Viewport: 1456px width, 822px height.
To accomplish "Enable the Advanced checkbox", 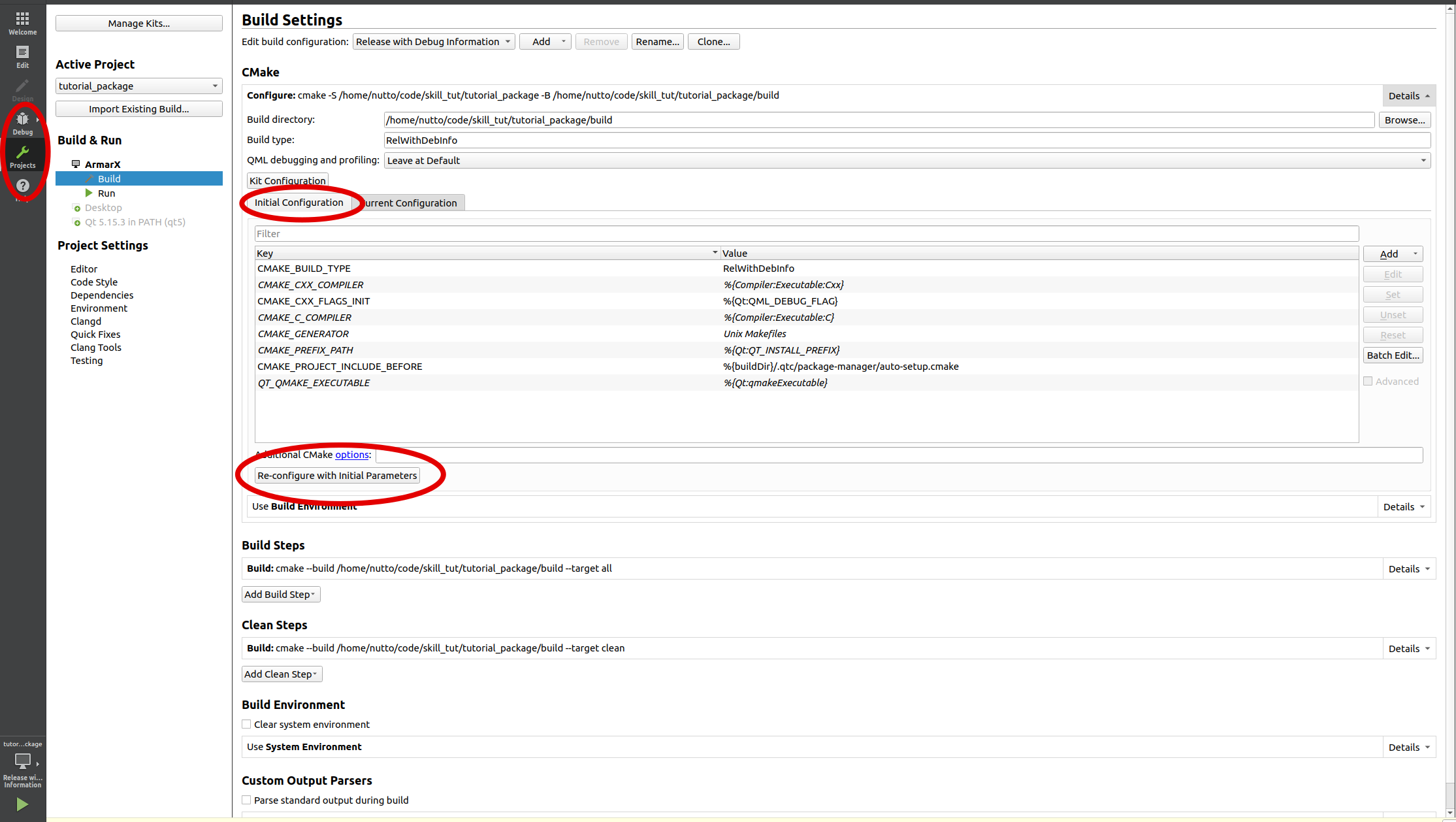I will tap(1369, 381).
